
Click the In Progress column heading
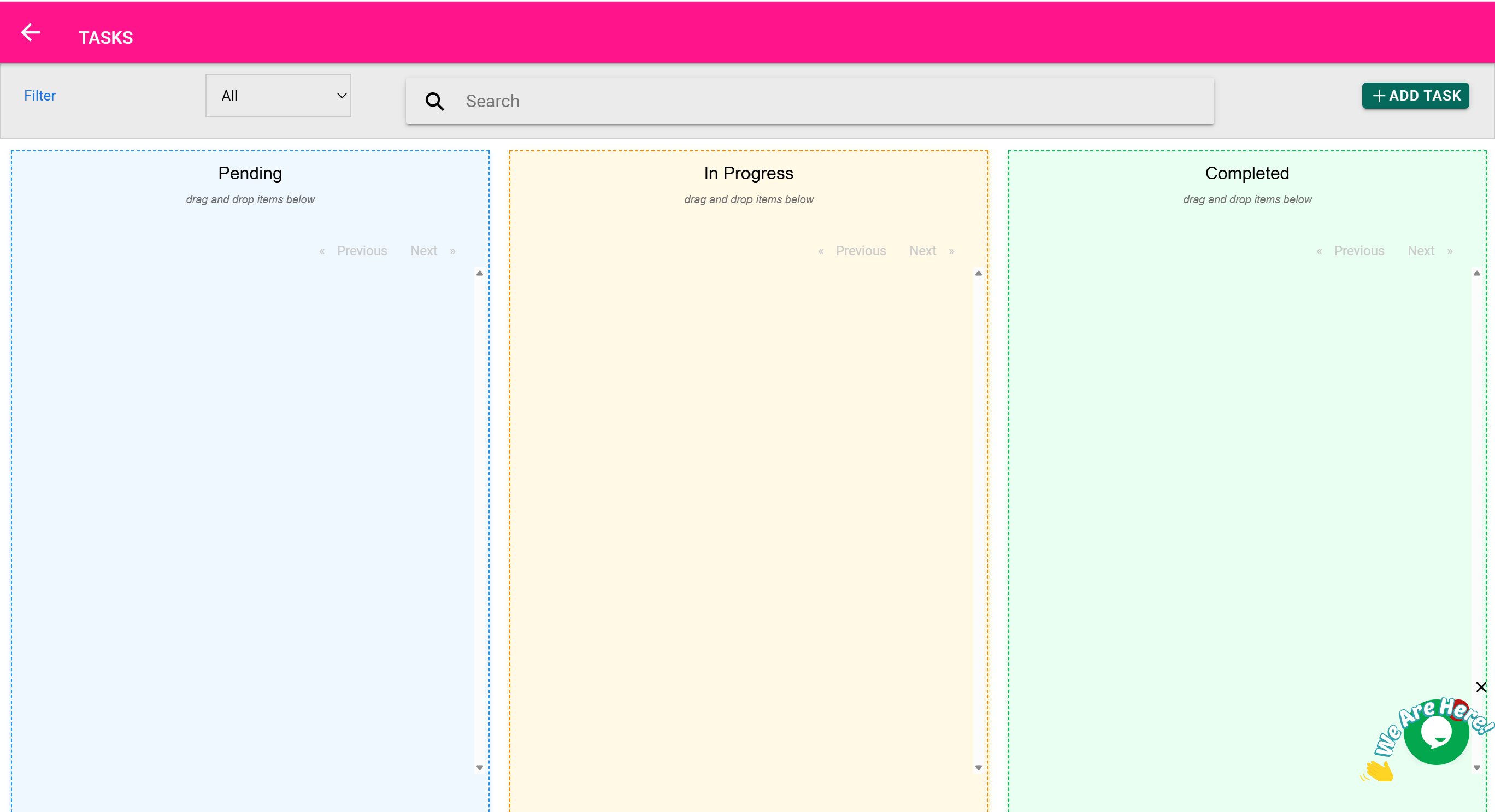pyautogui.click(x=749, y=173)
